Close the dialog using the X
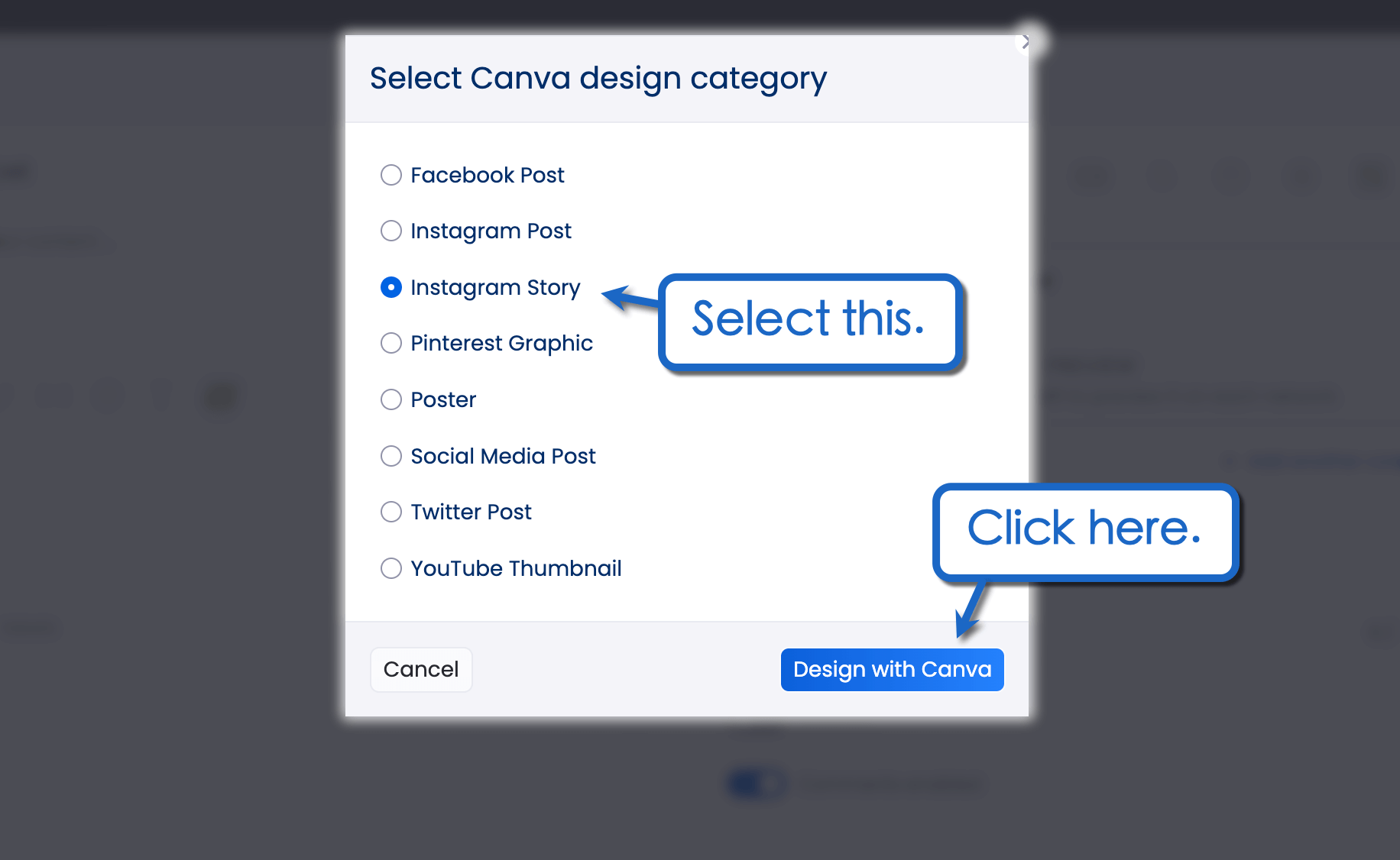The height and width of the screenshot is (860, 1400). coord(1025,44)
